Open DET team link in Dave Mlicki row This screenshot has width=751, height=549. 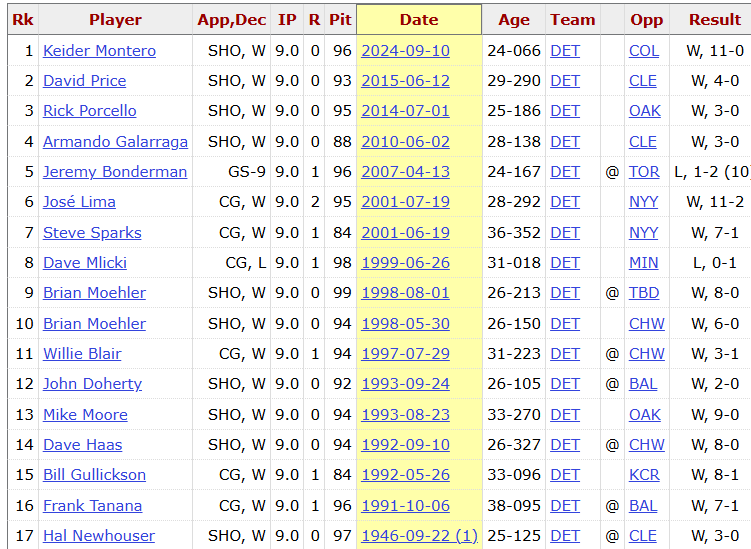565,263
